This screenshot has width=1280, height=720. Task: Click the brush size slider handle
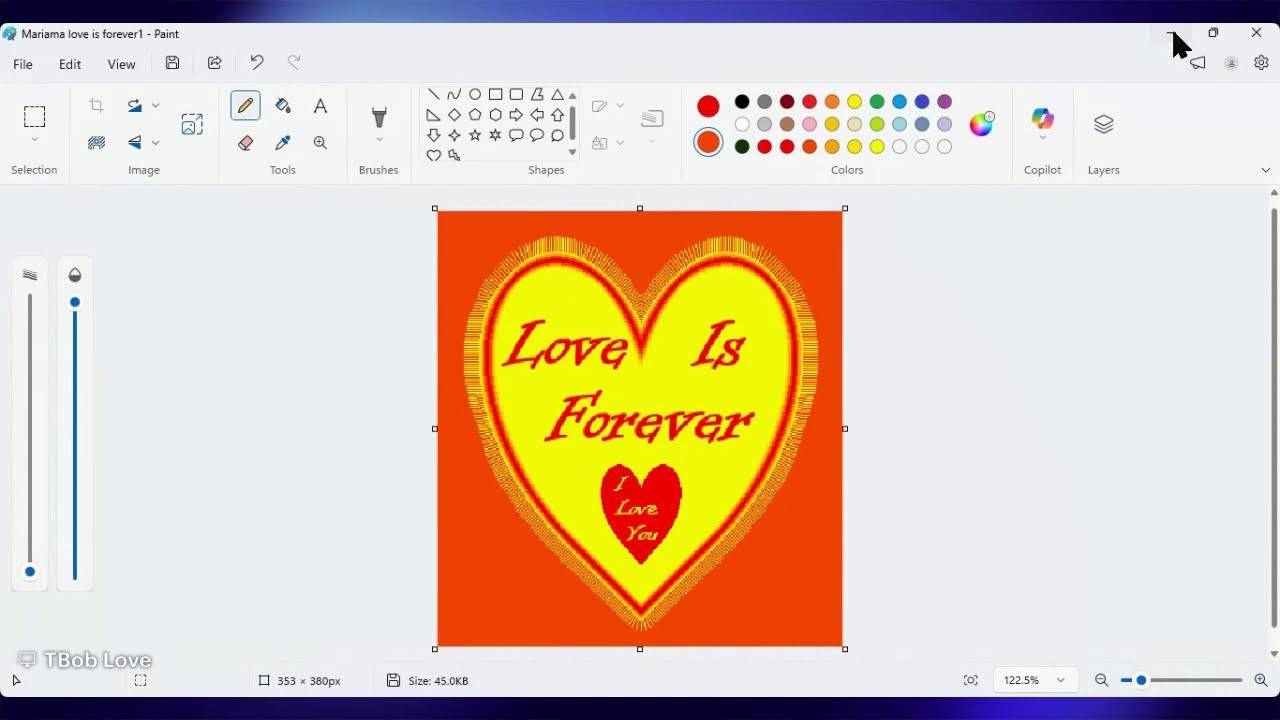pyautogui.click(x=30, y=572)
